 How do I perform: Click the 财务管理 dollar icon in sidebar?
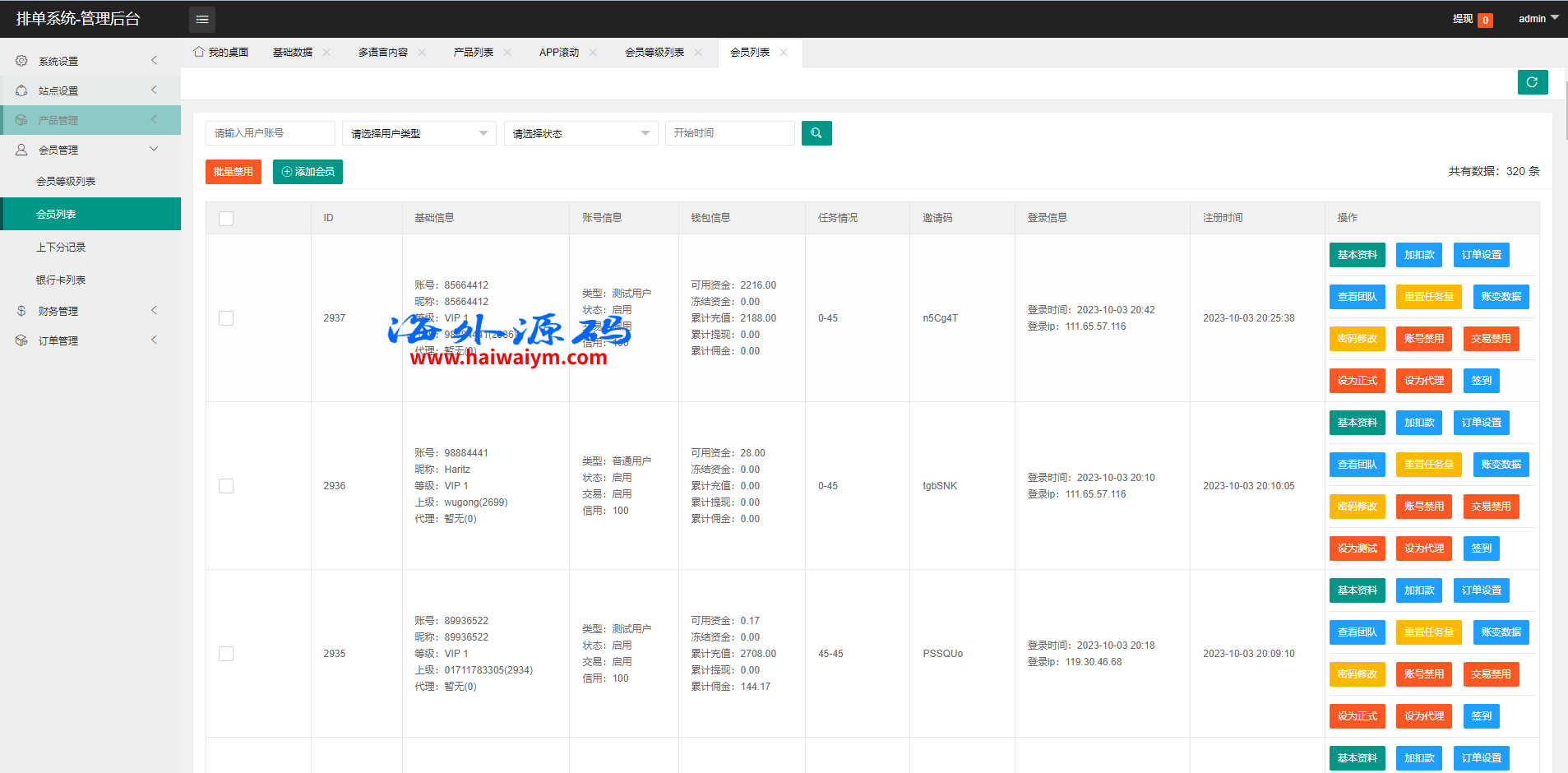pyautogui.click(x=21, y=311)
